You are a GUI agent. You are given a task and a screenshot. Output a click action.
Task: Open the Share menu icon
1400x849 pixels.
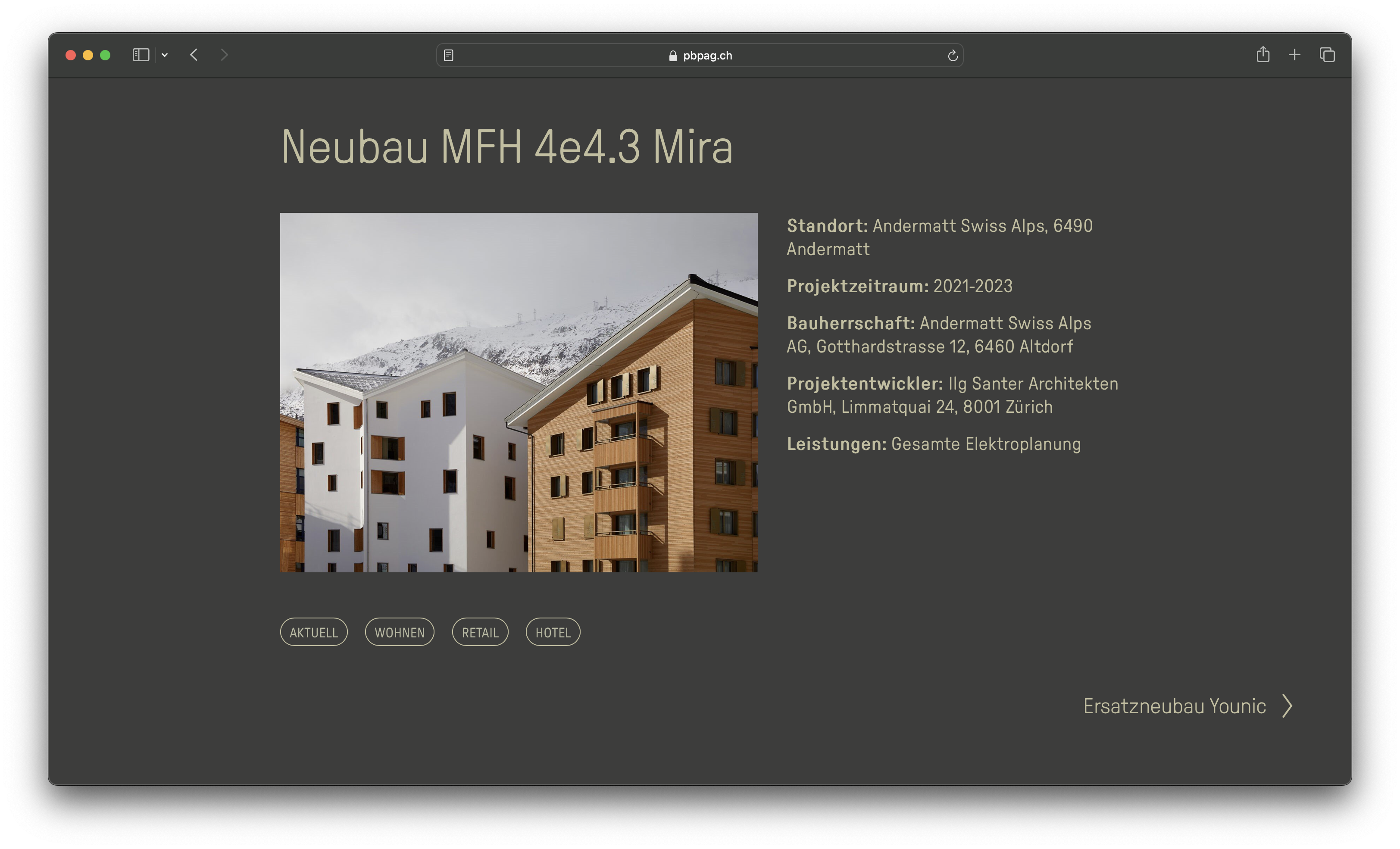pyautogui.click(x=1262, y=55)
